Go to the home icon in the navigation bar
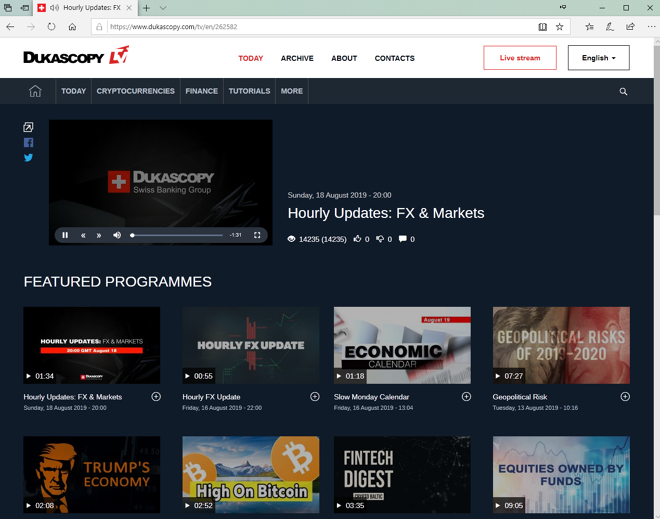 pos(35,91)
